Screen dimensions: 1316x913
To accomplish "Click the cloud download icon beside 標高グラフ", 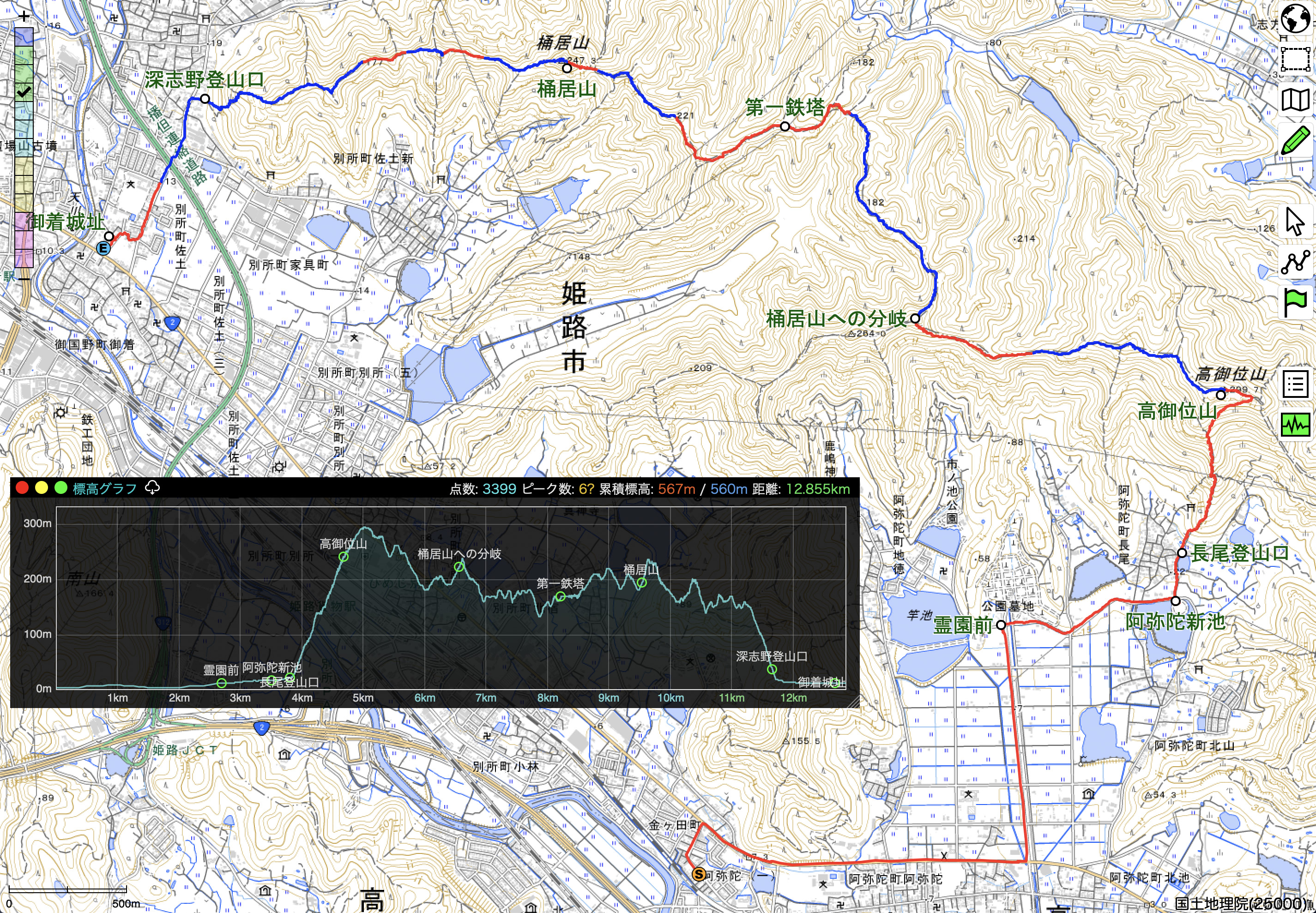I will 152,487.
